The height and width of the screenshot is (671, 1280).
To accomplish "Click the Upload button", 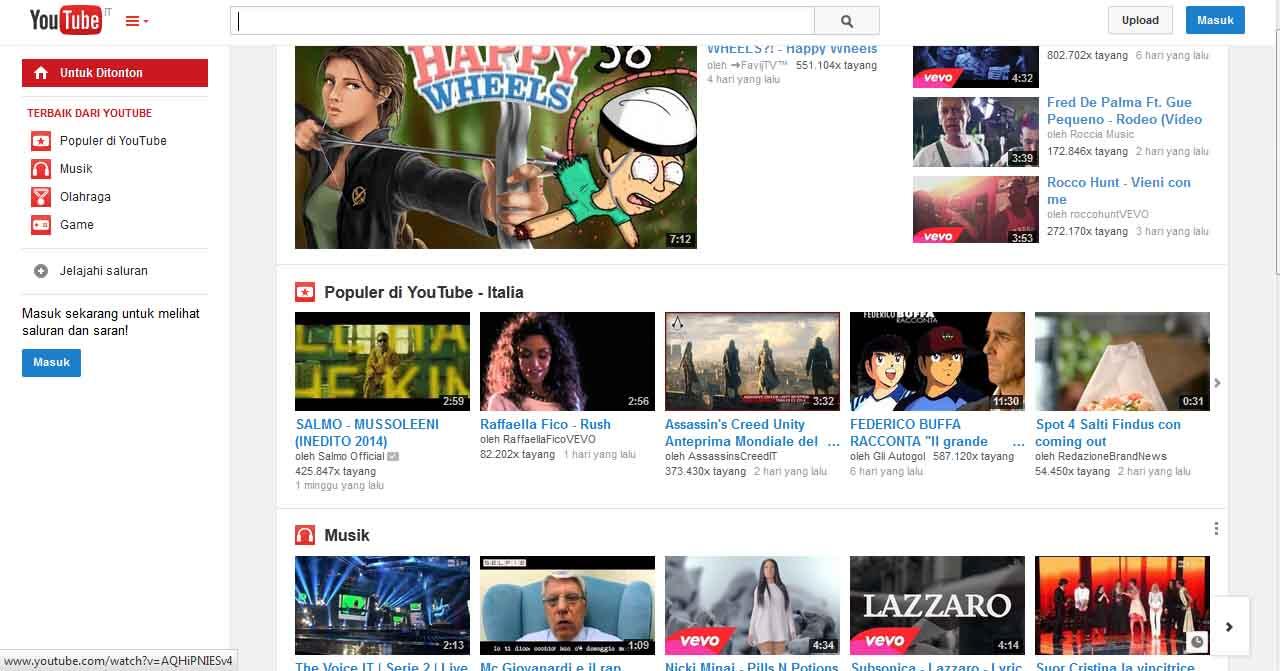I will (x=1140, y=20).
